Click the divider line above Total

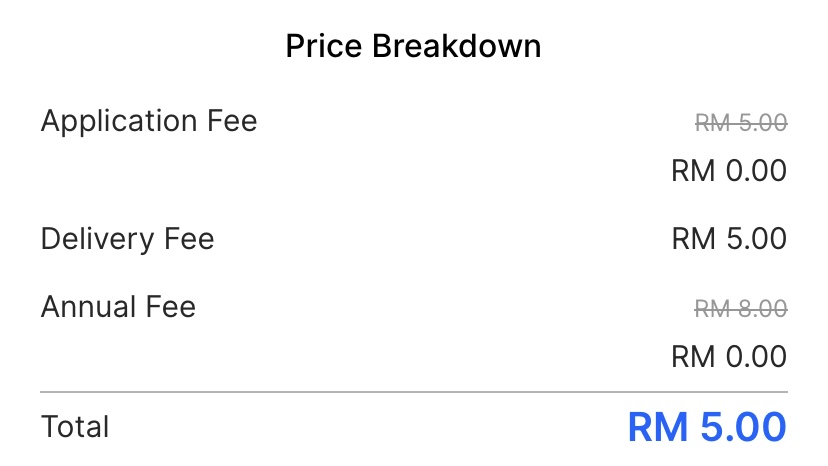click(413, 392)
